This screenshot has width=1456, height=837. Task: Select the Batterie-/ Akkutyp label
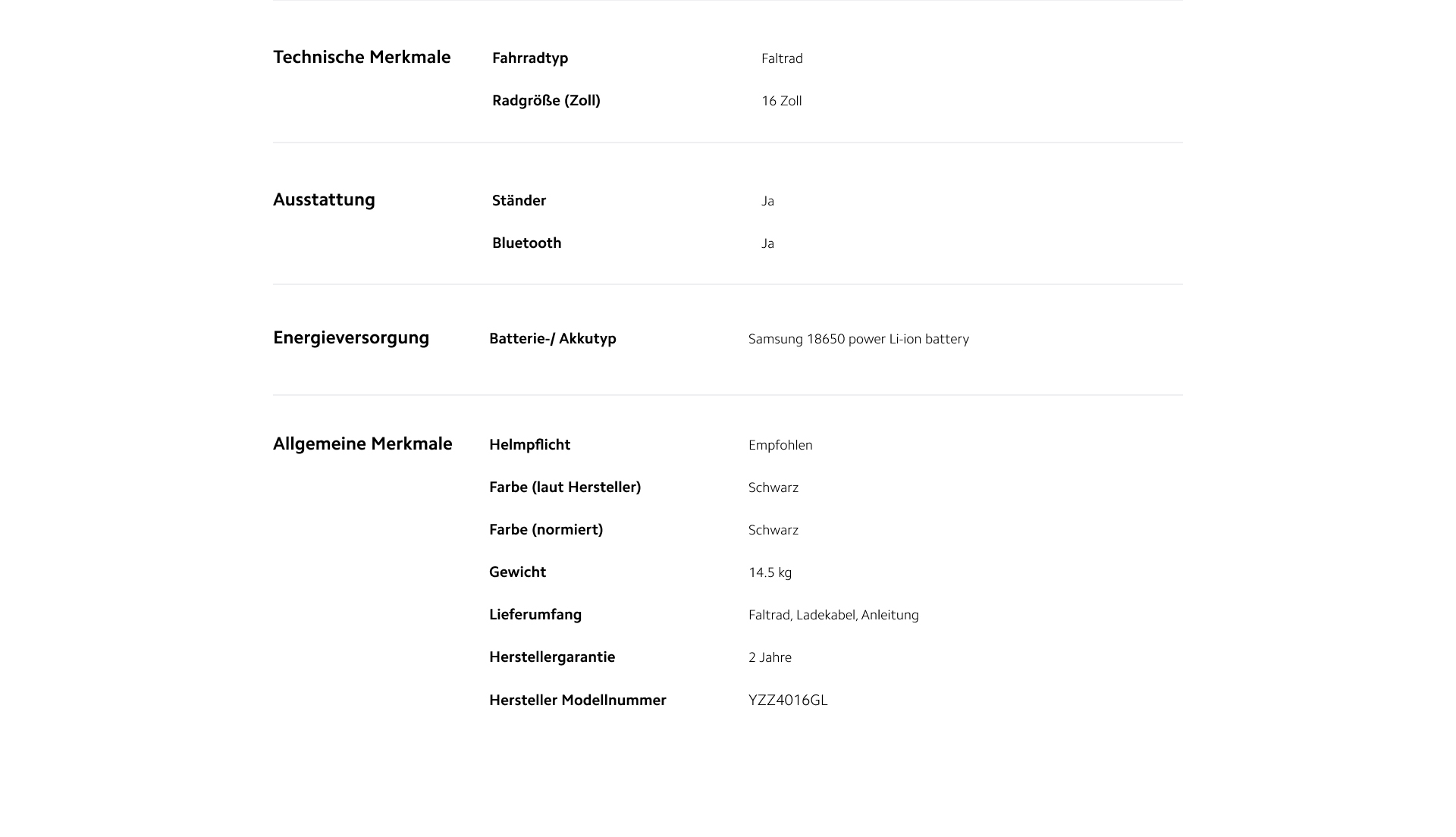tap(552, 339)
